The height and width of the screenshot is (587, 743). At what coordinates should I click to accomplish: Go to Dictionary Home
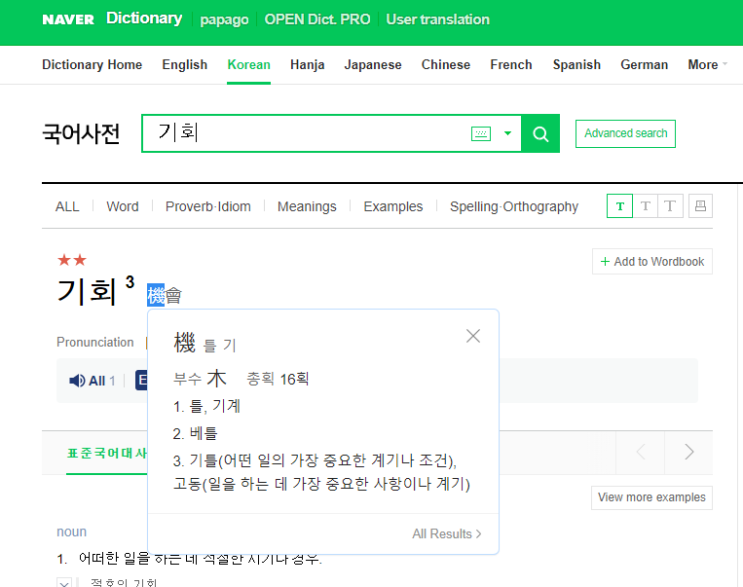click(x=92, y=64)
